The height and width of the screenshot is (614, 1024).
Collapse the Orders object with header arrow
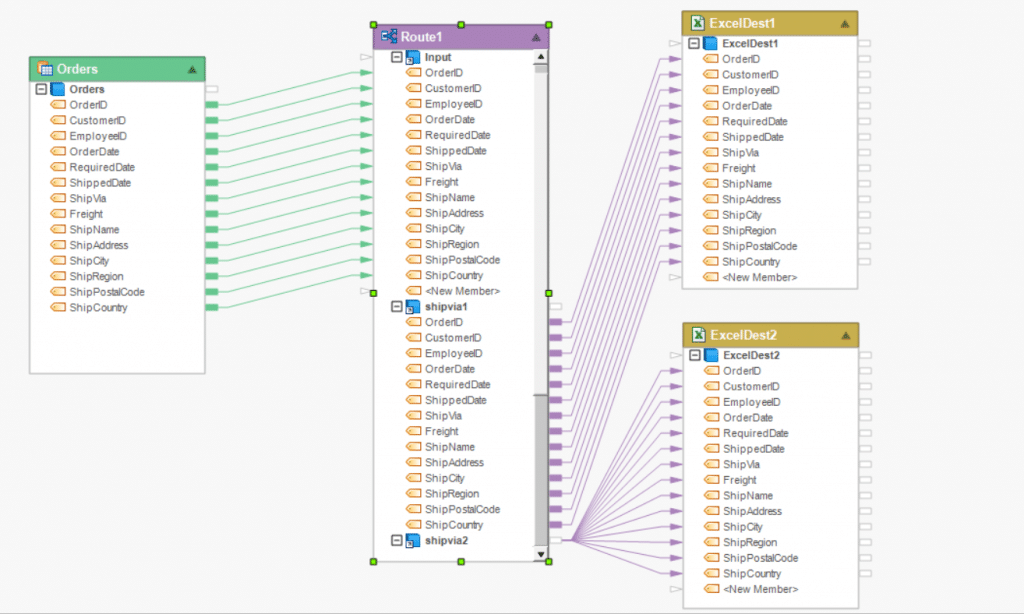pos(191,70)
